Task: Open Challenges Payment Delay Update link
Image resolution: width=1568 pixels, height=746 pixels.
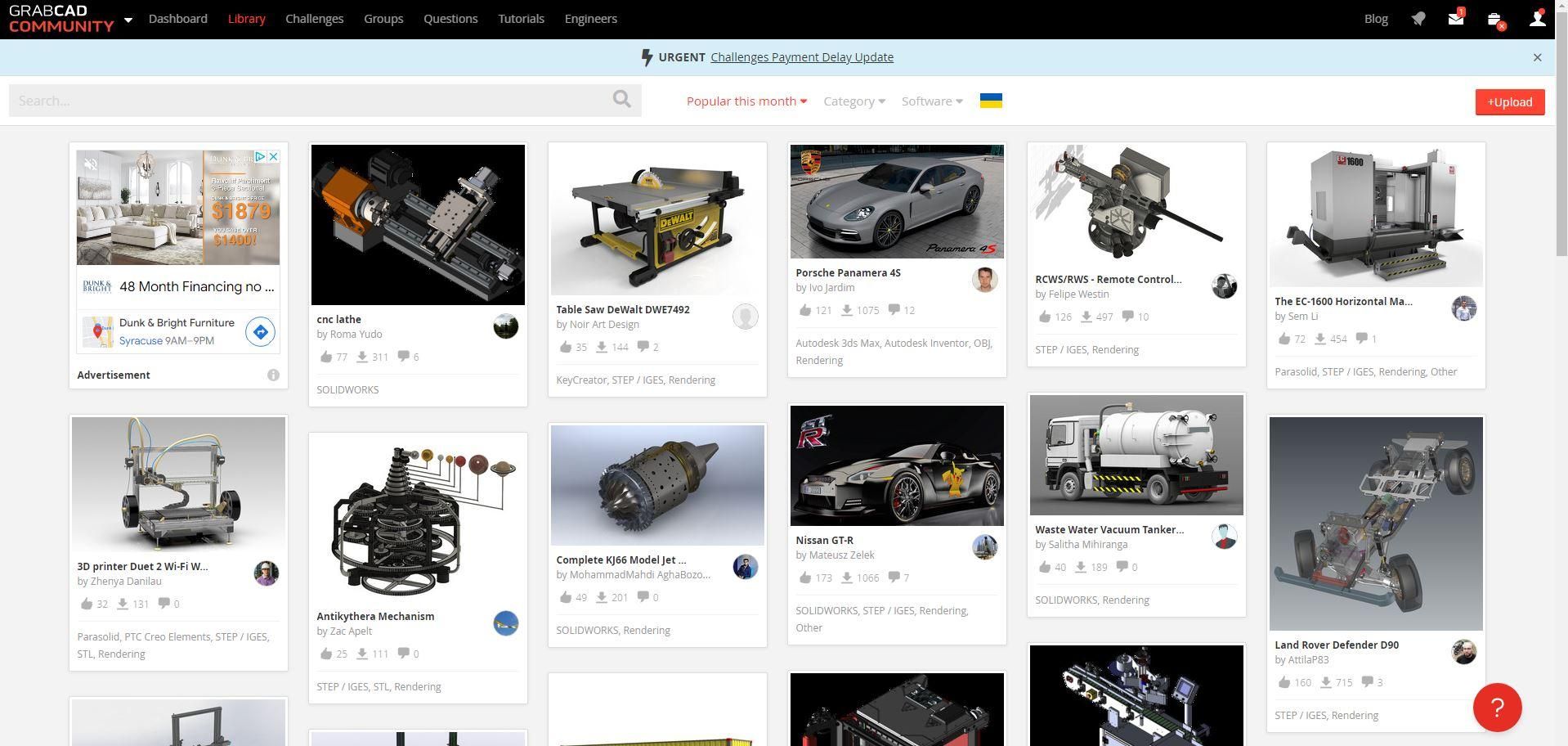Action: [802, 57]
